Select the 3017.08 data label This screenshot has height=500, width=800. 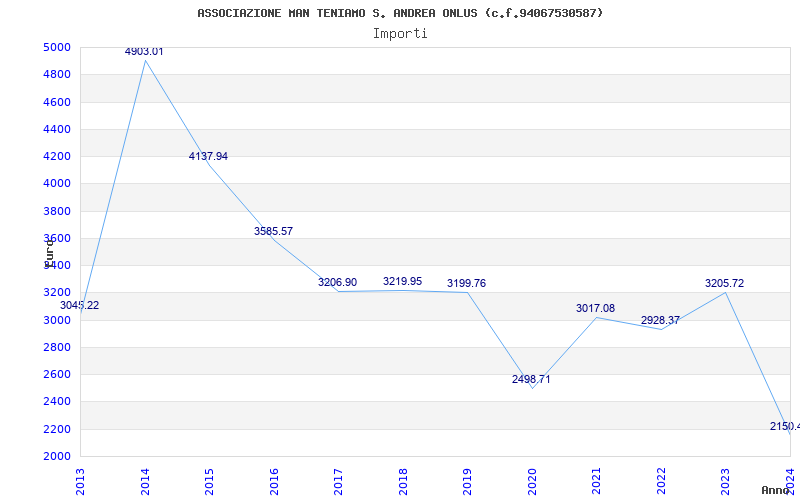tap(595, 308)
